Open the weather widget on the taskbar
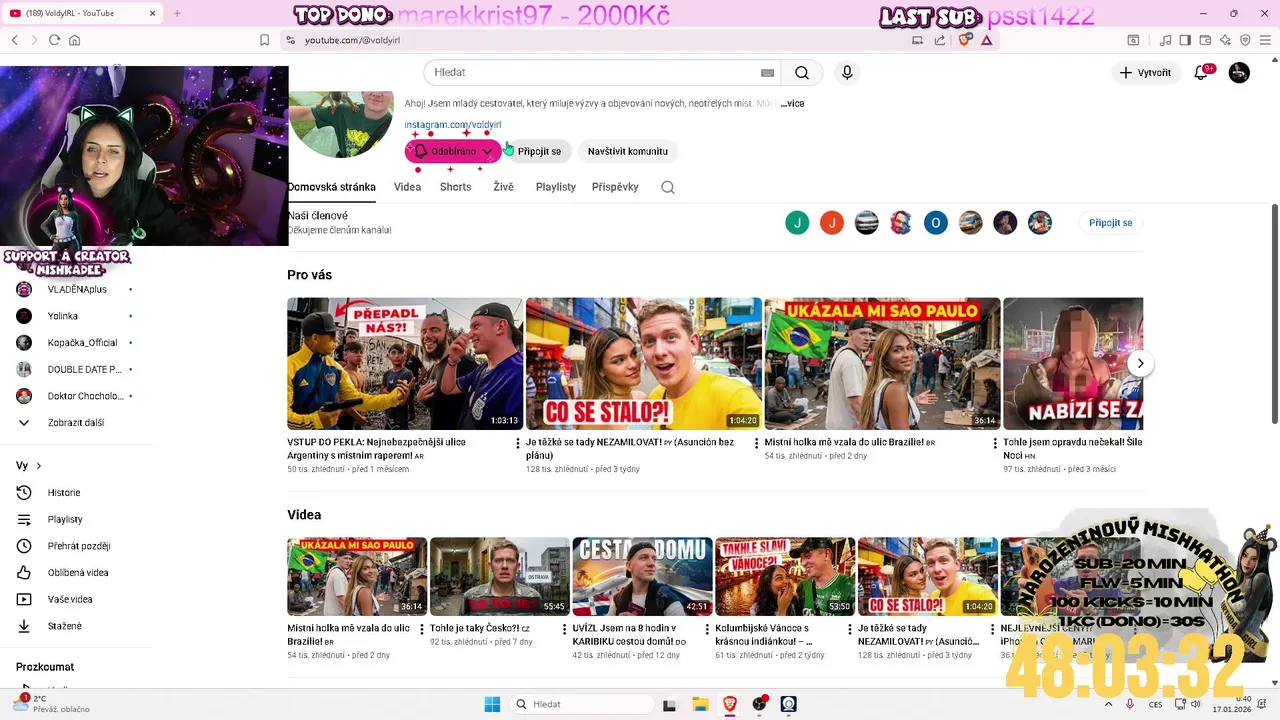 coord(50,703)
